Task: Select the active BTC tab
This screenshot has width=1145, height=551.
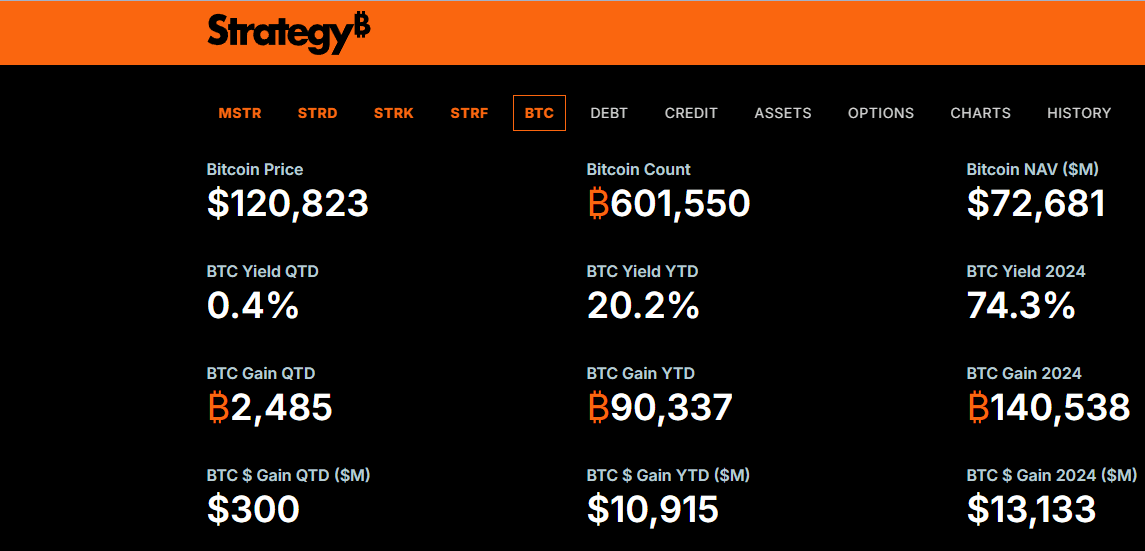Action: click(x=540, y=113)
